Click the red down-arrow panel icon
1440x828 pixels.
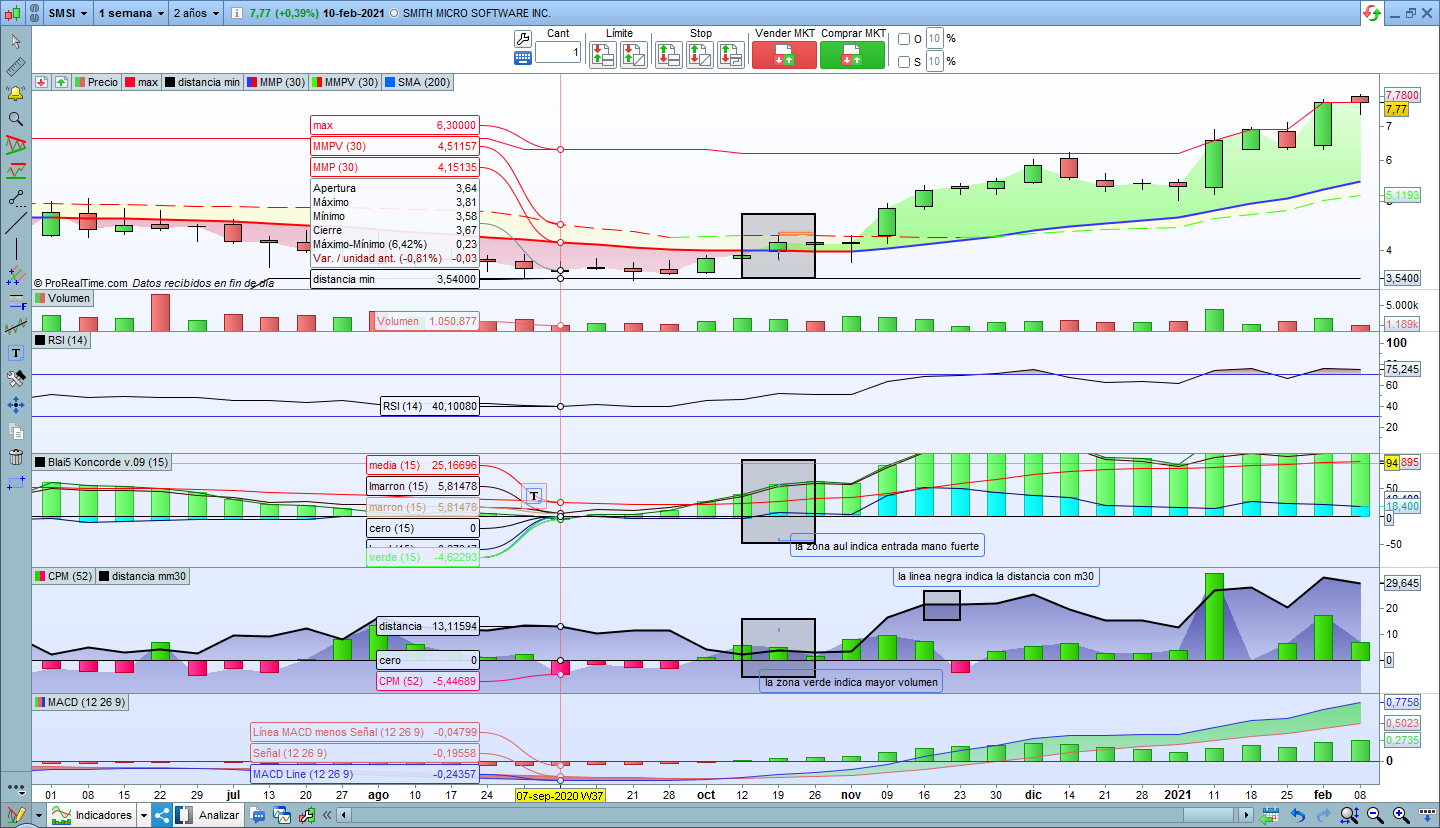[x=41, y=82]
